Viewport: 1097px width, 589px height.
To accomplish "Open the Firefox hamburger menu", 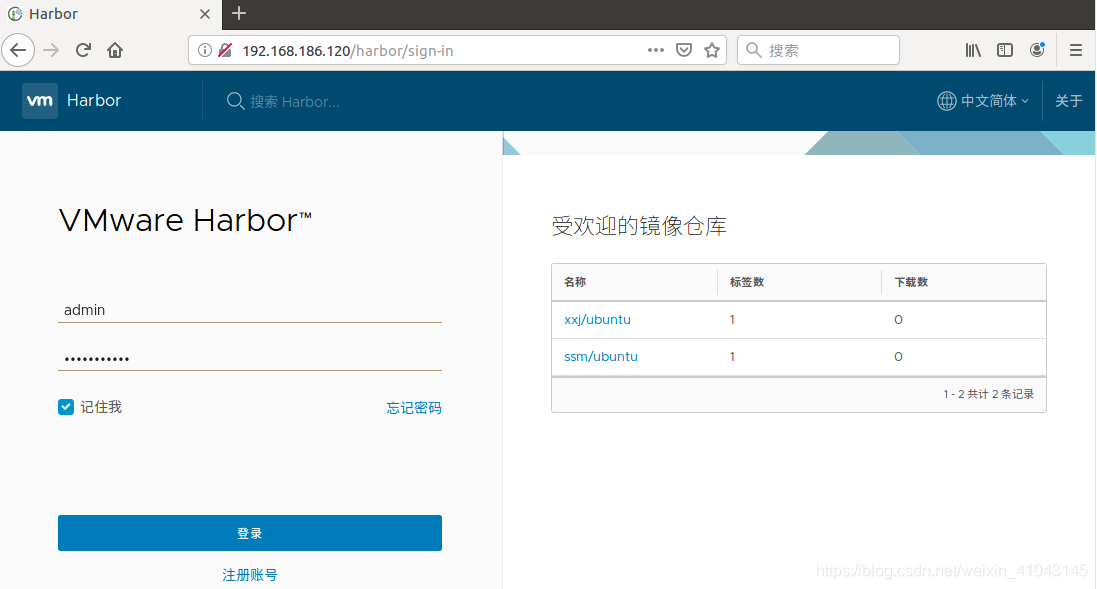I will pyautogui.click(x=1076, y=50).
